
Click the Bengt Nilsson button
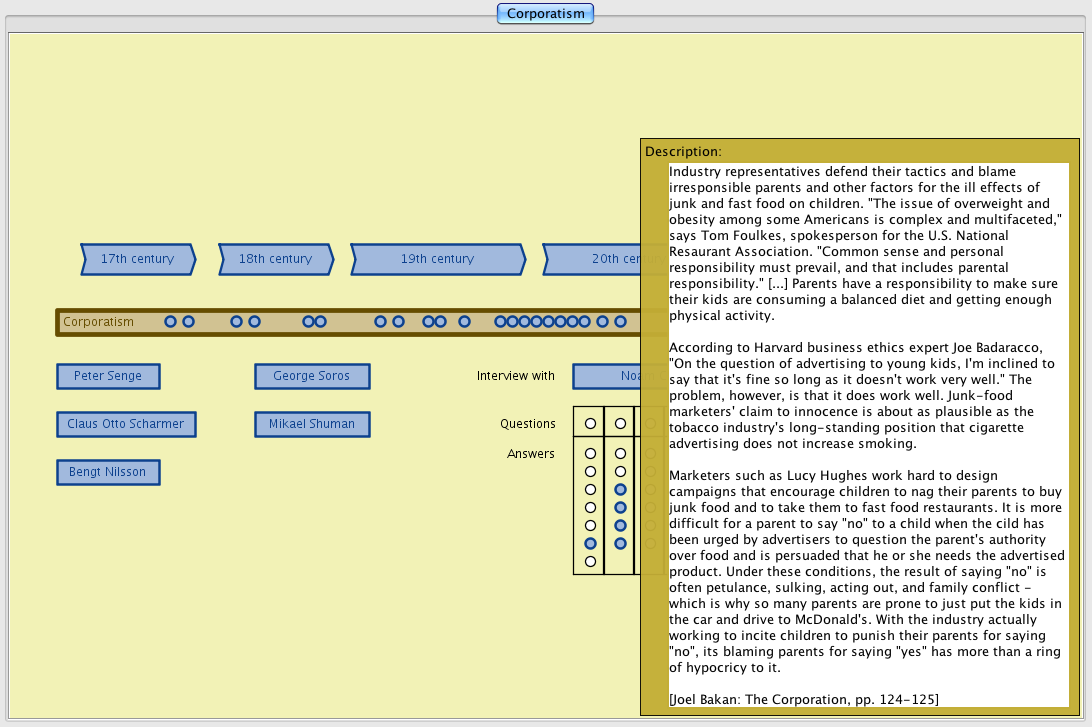(x=108, y=472)
